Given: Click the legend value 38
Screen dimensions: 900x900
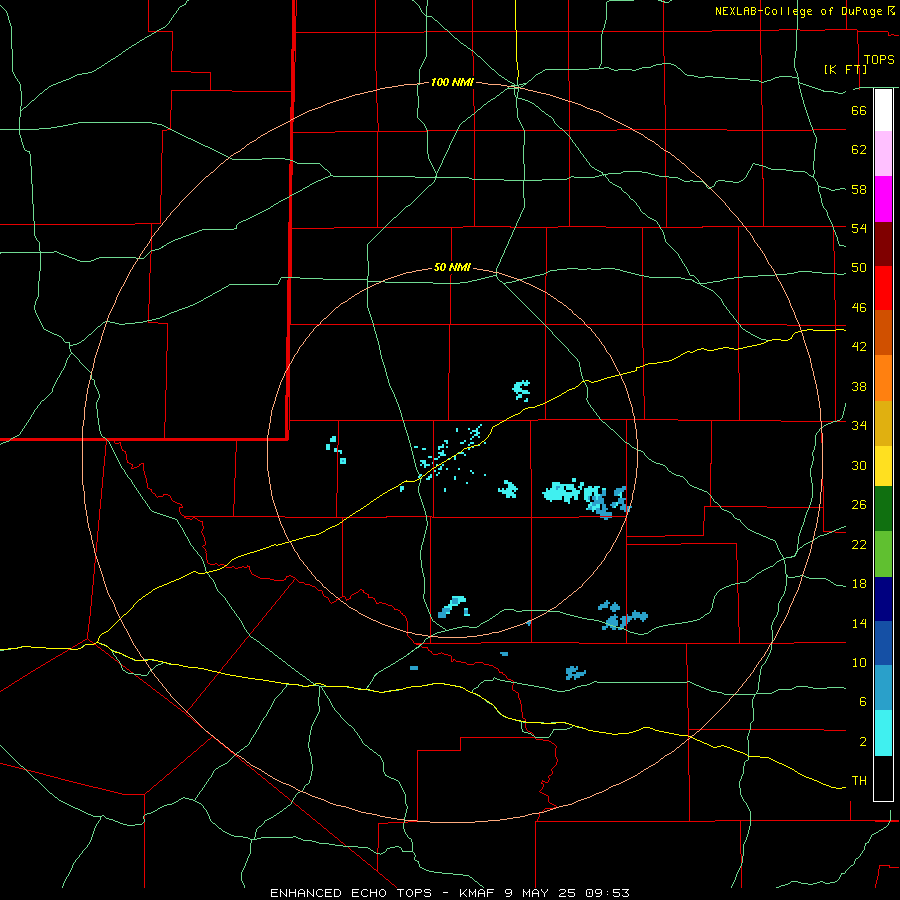Looking at the screenshot, I should 859,386.
